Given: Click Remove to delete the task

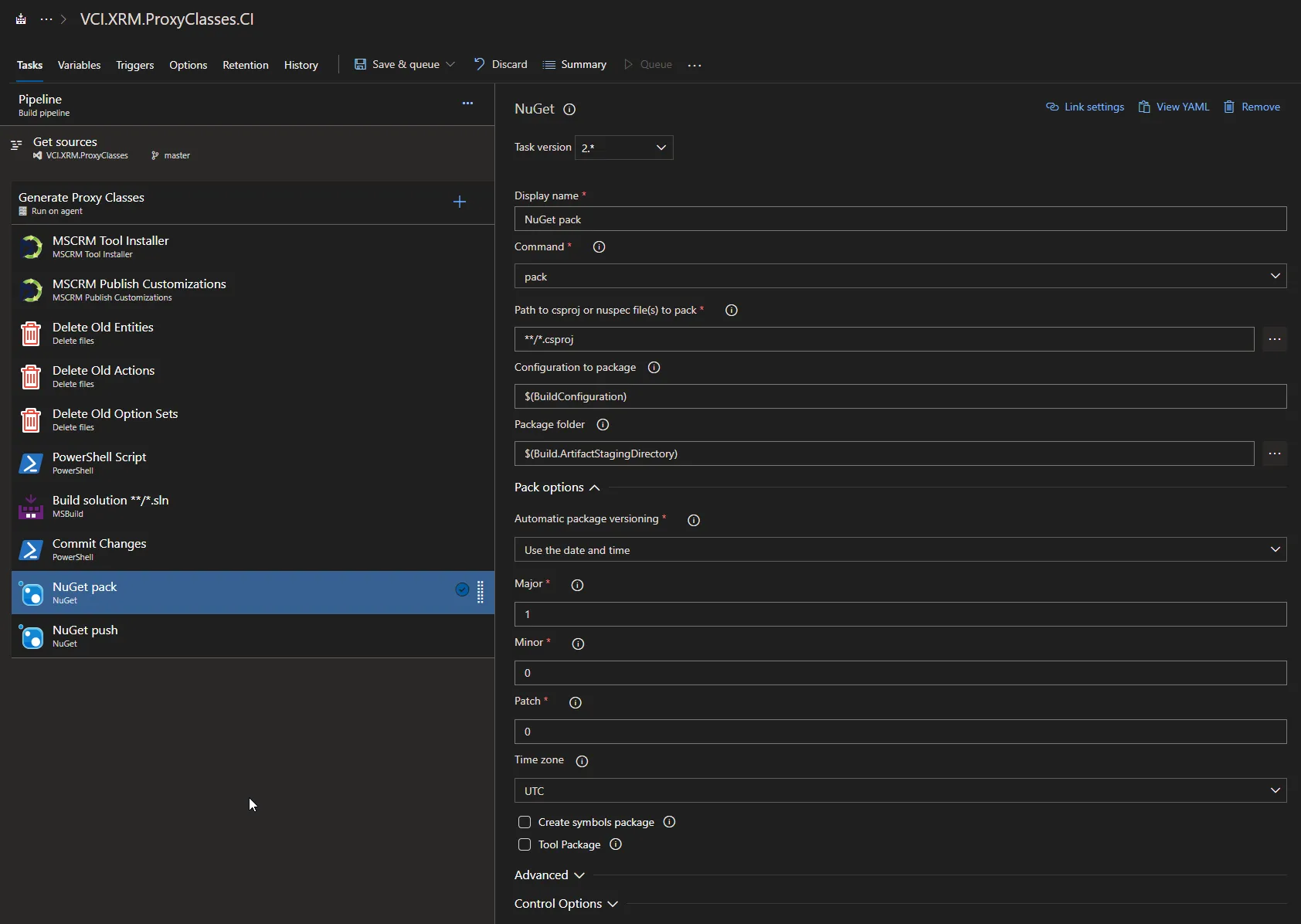Looking at the screenshot, I should [1252, 107].
